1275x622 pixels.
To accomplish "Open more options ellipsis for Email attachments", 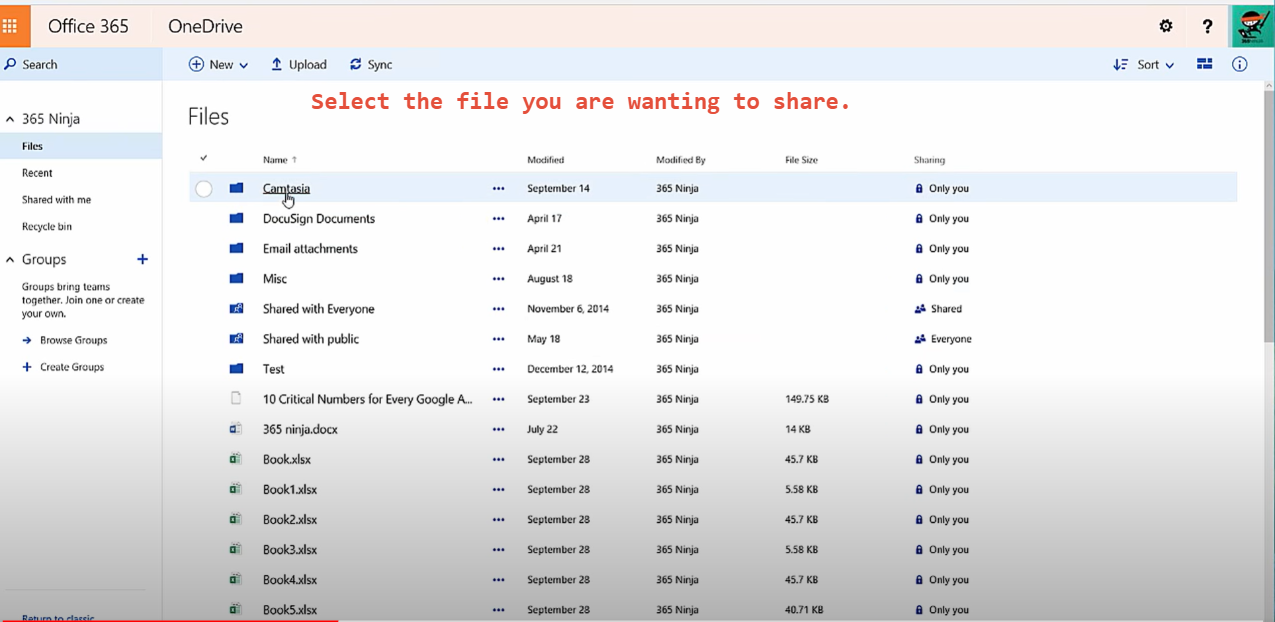I will [498, 248].
